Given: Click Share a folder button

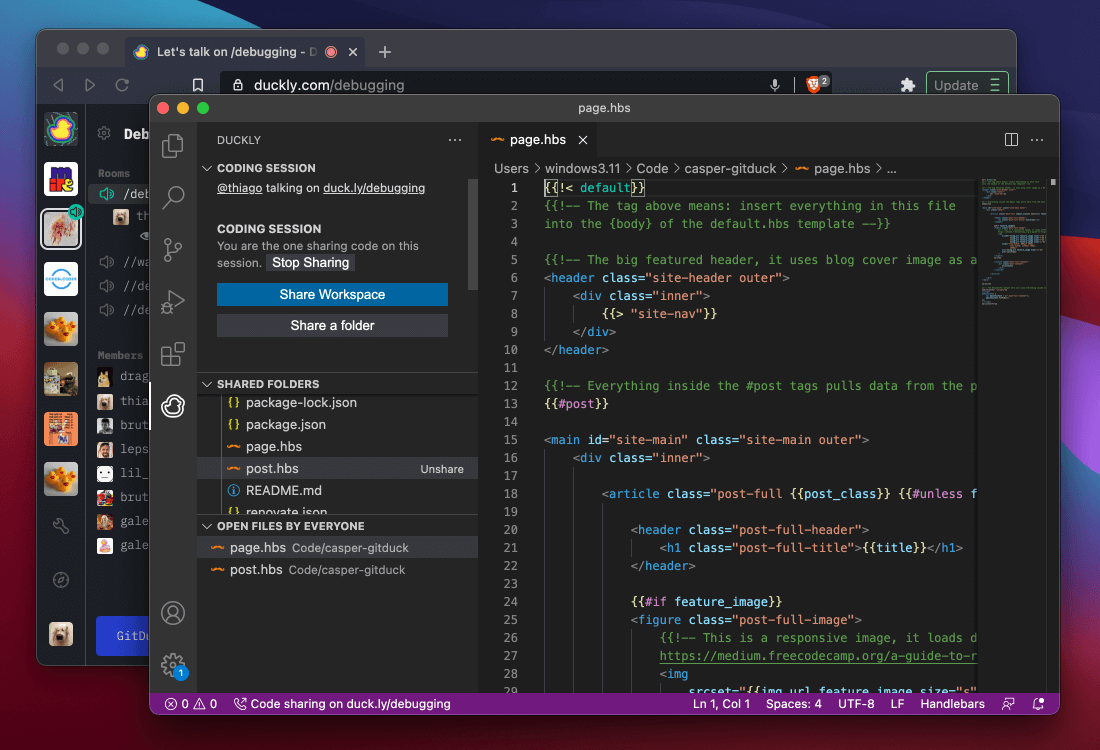Looking at the screenshot, I should point(332,326).
